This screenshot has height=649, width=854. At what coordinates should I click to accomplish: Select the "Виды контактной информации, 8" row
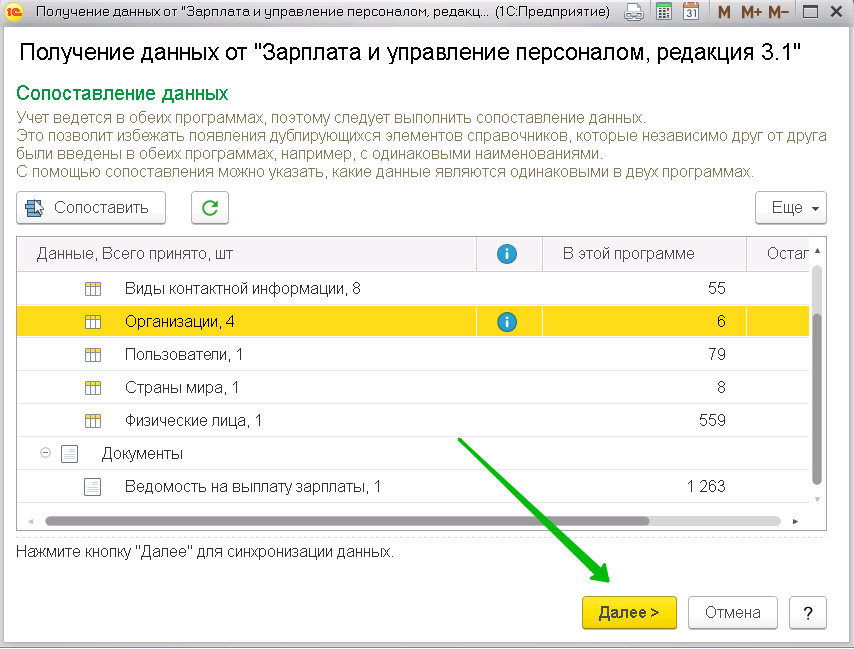pos(413,289)
